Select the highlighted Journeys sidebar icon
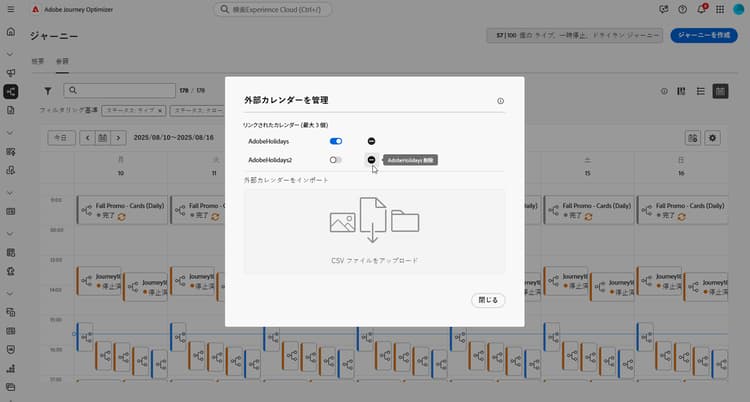Viewport: 750px width, 402px height. 11,91
